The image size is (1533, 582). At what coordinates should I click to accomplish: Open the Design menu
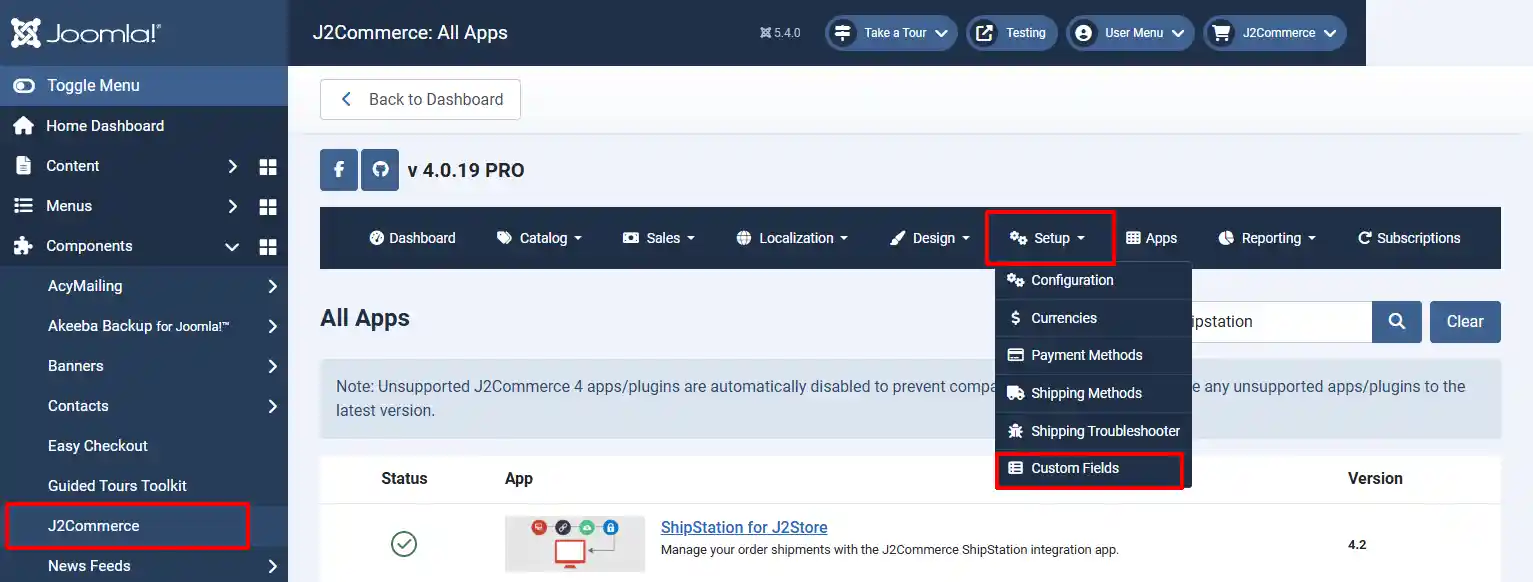(929, 238)
